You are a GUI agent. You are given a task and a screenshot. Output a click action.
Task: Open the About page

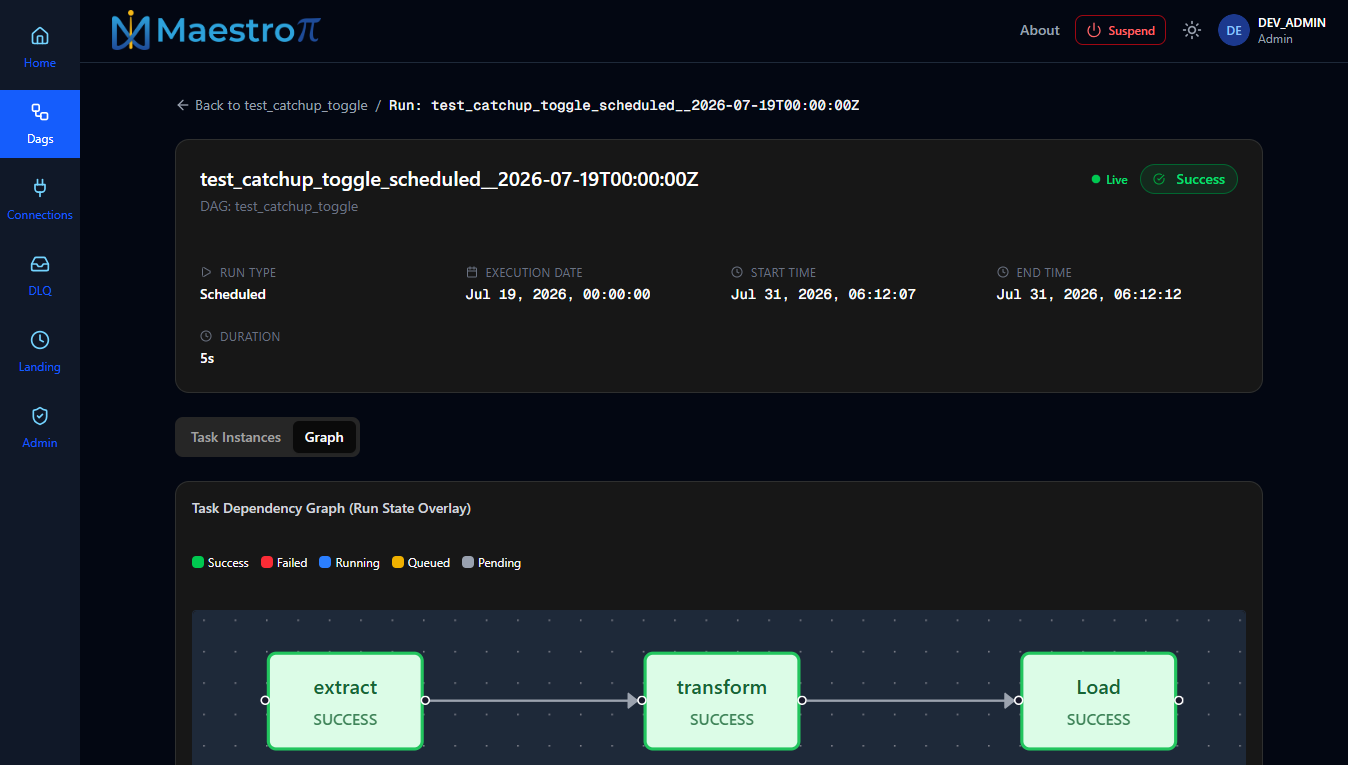coord(1040,30)
